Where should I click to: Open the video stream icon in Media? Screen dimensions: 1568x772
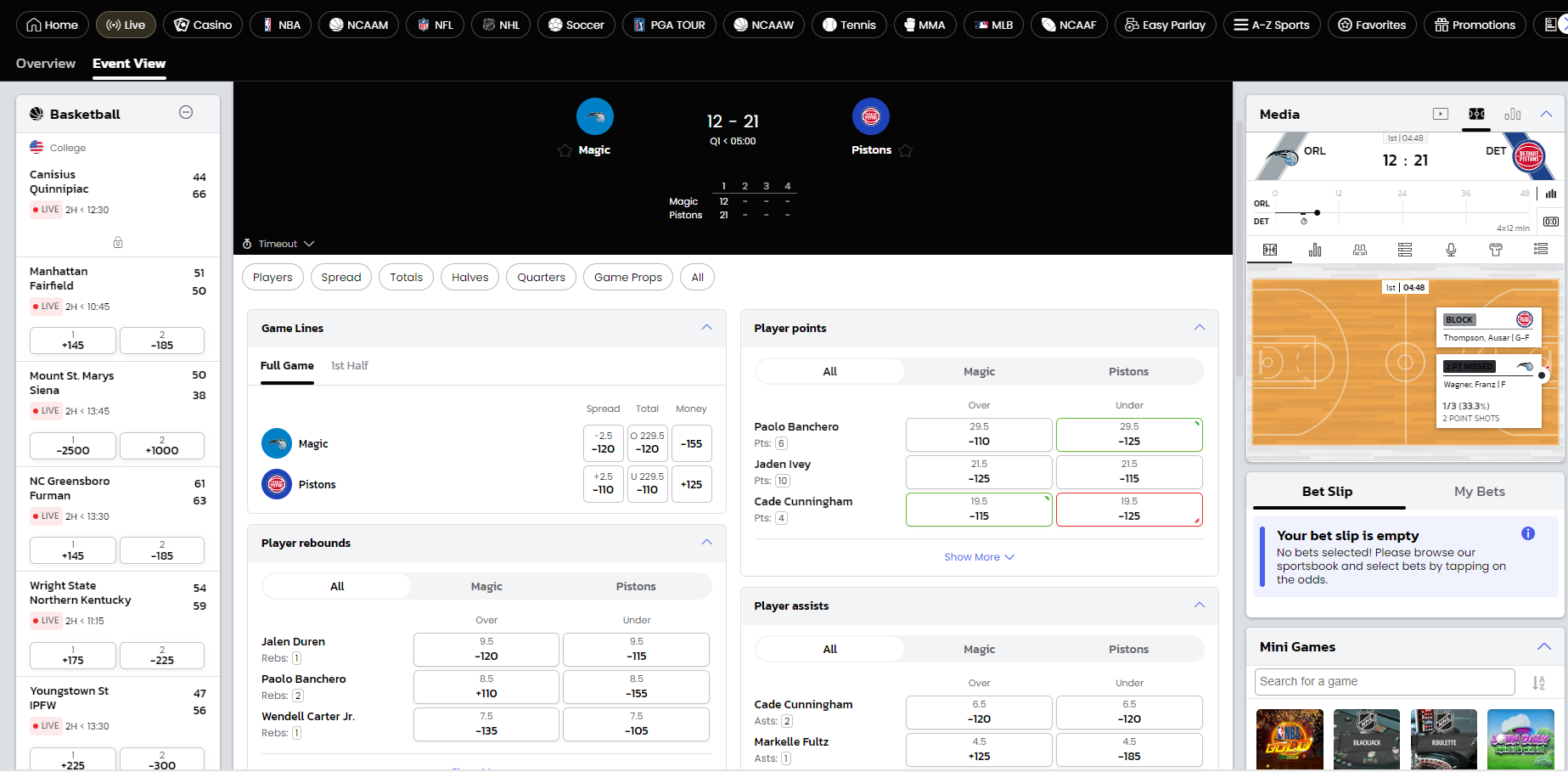(x=1441, y=114)
